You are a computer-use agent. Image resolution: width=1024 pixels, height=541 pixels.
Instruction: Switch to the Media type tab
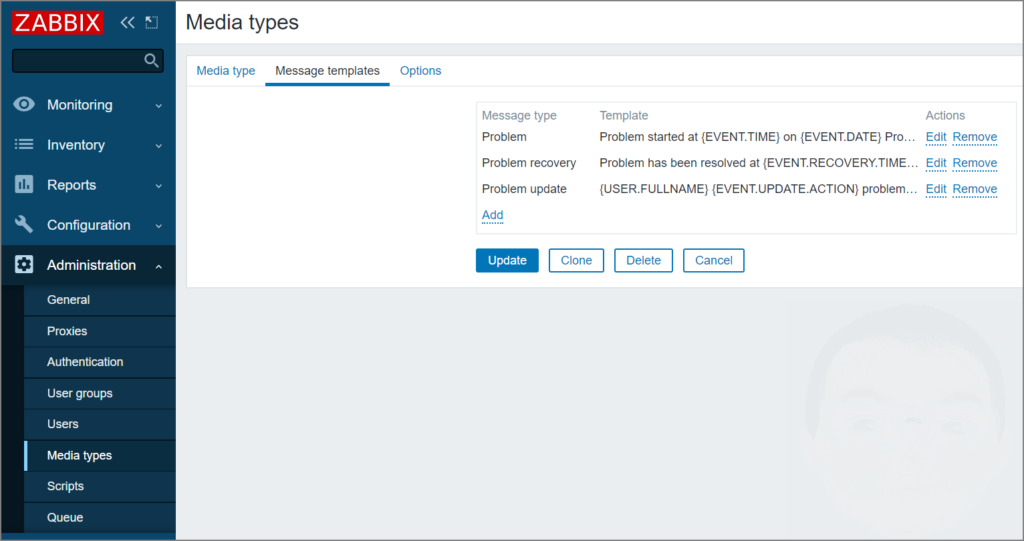coord(226,71)
